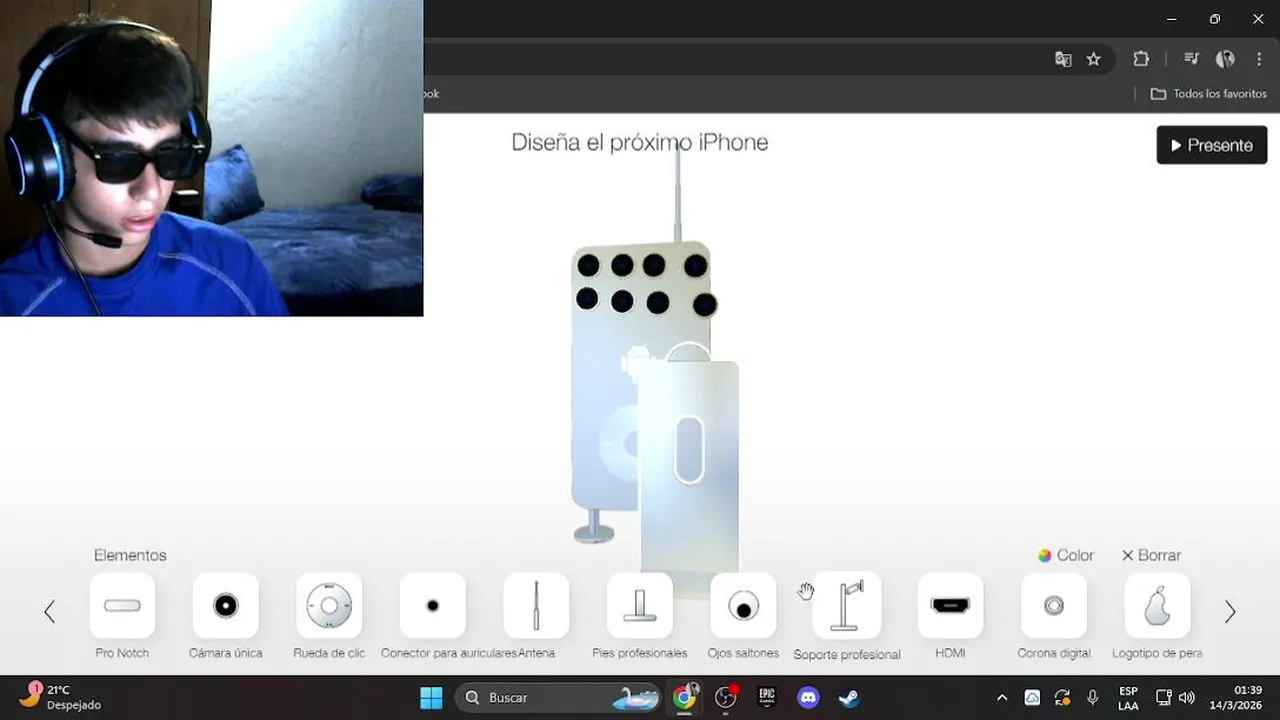Open the volume control in tray
The height and width of the screenshot is (720, 1280).
point(1187,697)
